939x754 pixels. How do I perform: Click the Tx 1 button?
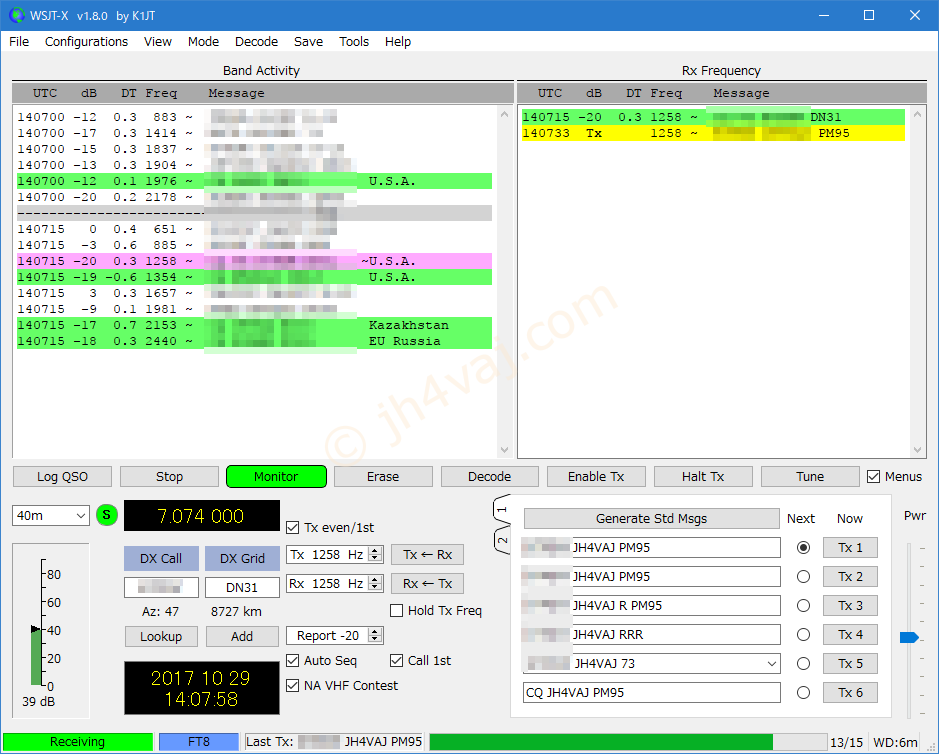point(850,547)
